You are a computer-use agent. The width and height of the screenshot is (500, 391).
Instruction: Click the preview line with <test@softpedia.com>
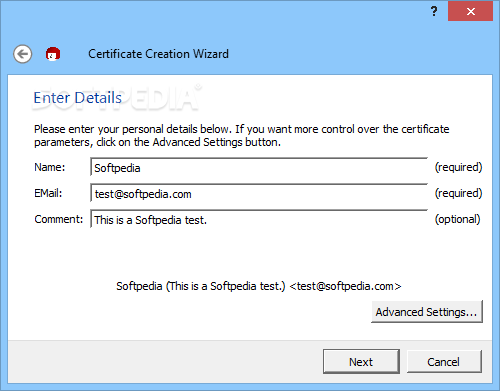259,286
